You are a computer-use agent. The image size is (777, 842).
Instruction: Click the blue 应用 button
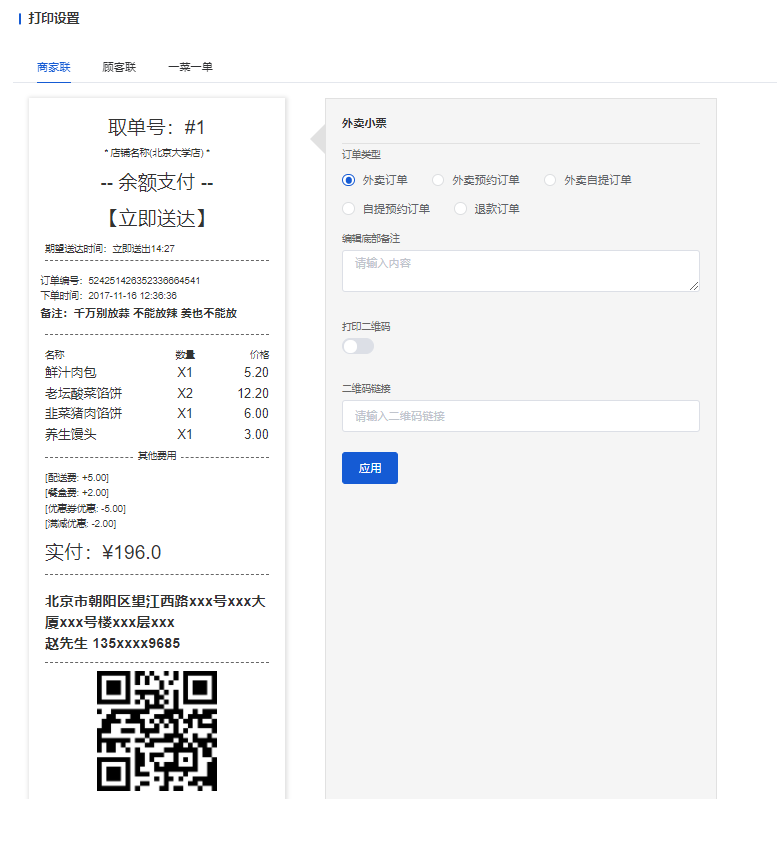tap(370, 468)
